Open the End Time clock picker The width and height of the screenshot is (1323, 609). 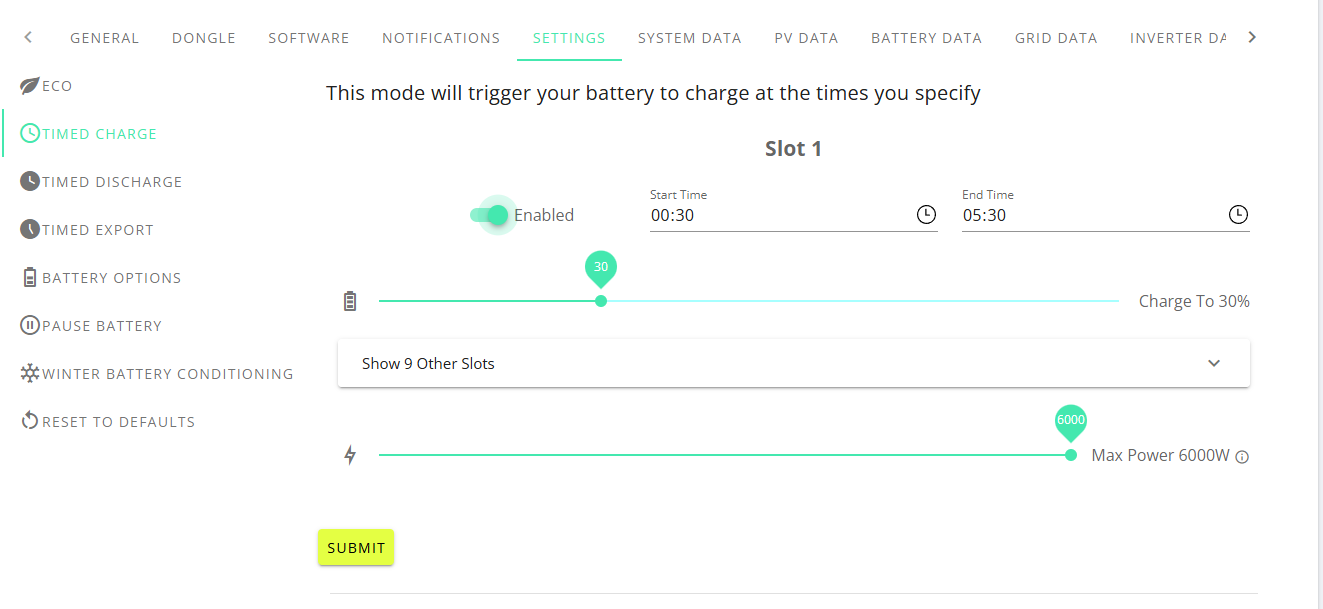pyautogui.click(x=1238, y=215)
